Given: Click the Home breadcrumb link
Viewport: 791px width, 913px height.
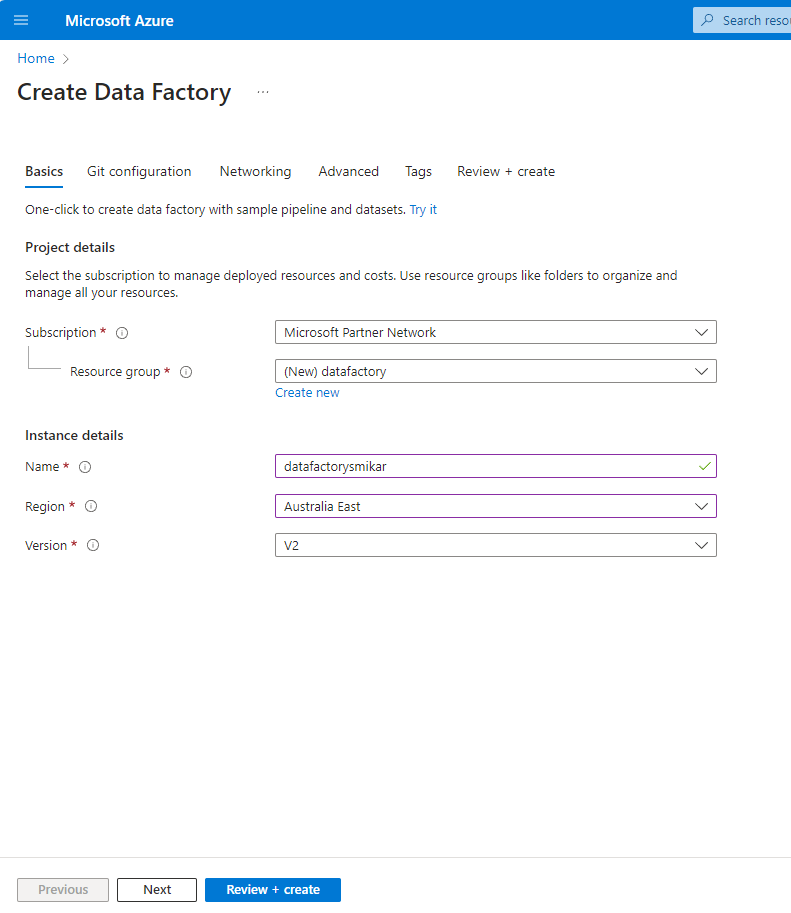Looking at the screenshot, I should point(36,59).
